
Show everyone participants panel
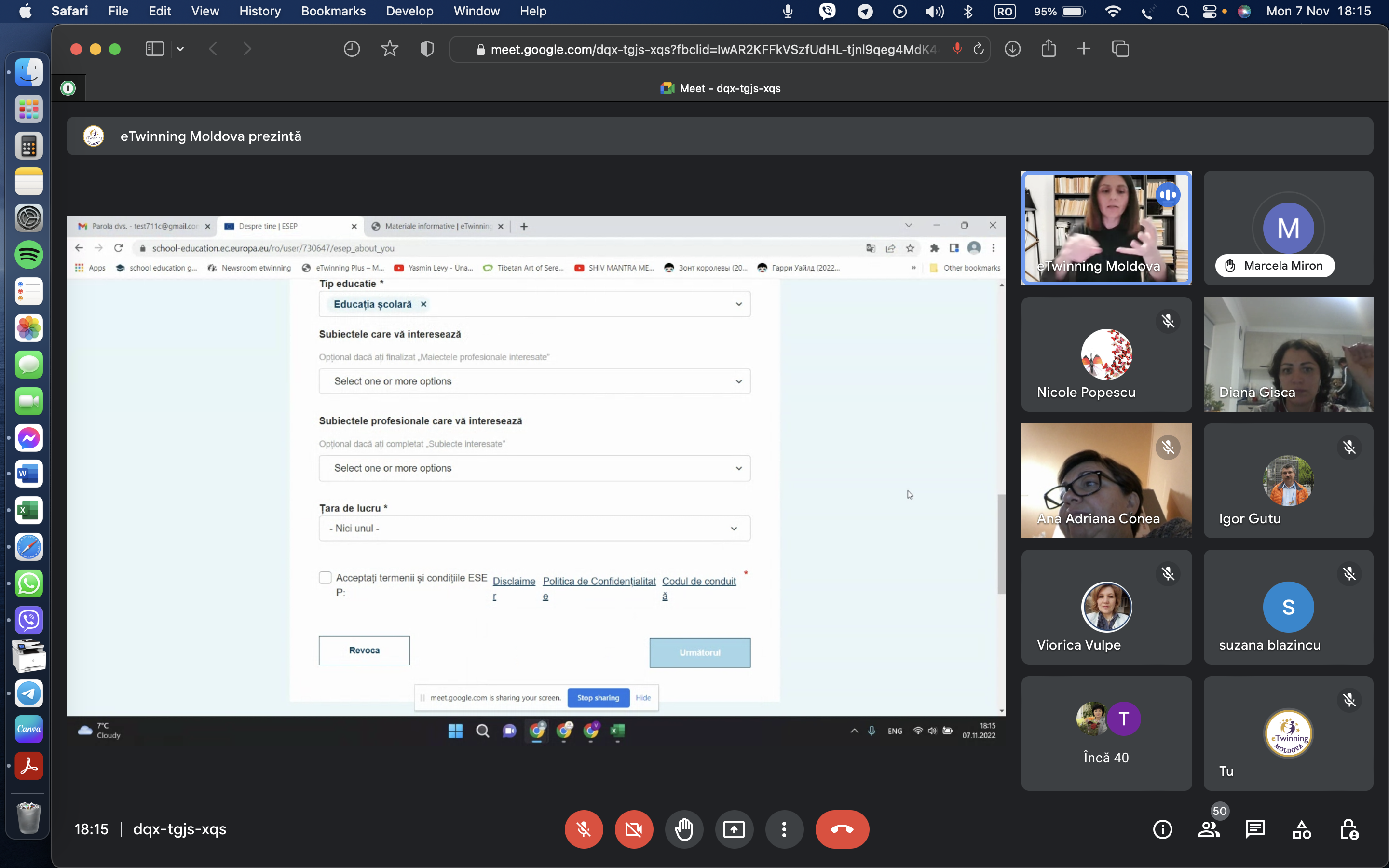click(x=1209, y=829)
